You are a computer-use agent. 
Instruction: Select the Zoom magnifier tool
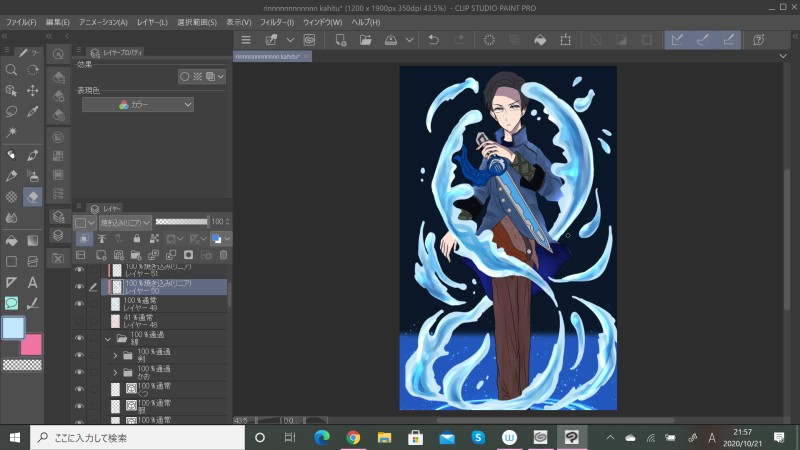[11, 70]
